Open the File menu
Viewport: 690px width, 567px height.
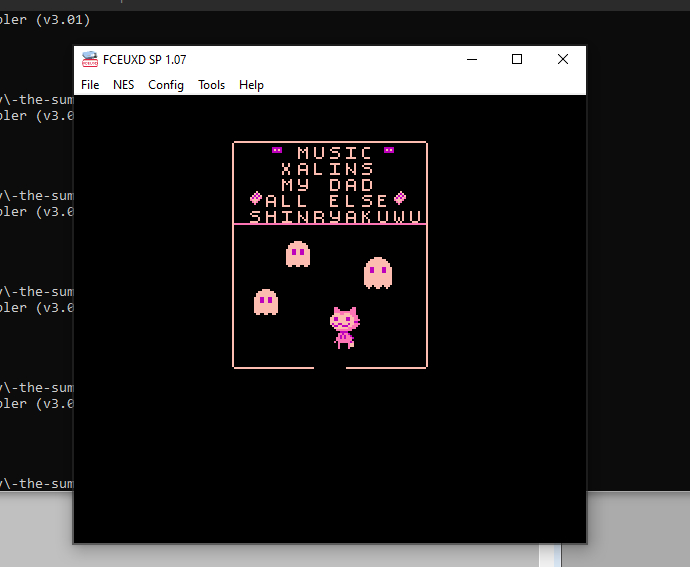tap(90, 85)
